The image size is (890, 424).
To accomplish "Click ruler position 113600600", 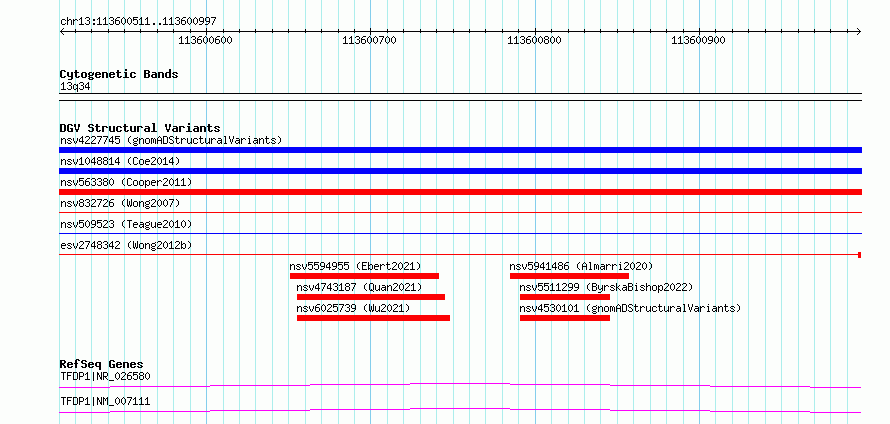I will tap(205, 40).
